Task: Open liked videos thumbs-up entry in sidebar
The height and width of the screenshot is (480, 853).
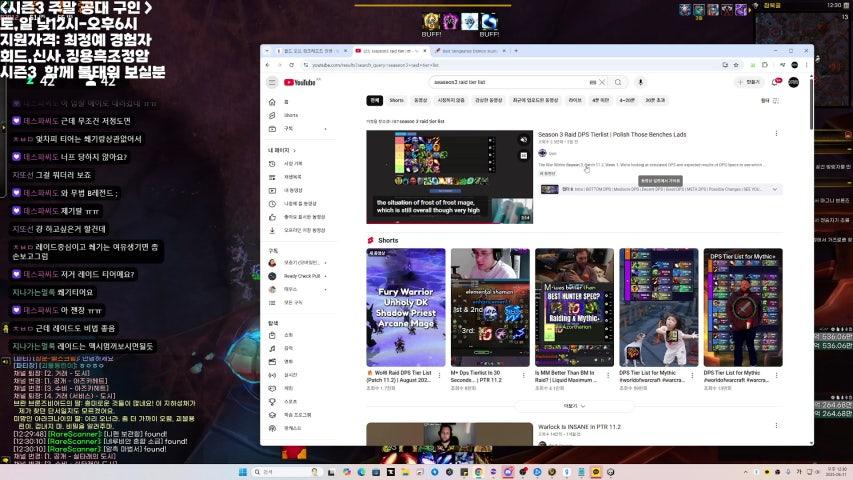Action: (299, 217)
